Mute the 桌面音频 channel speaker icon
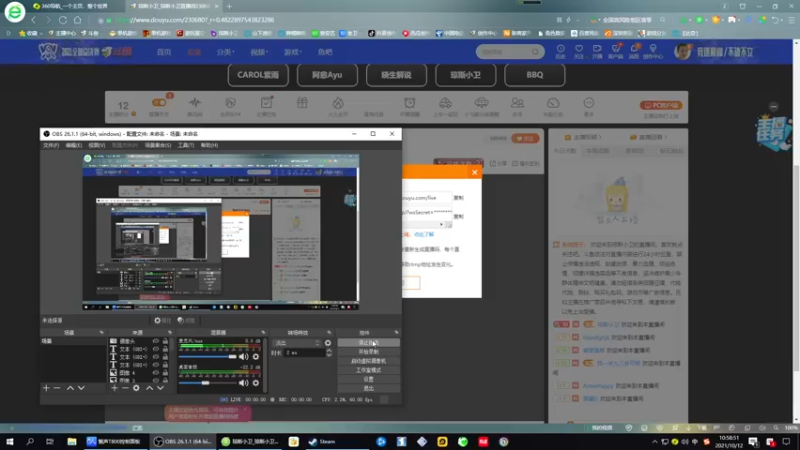800x450 pixels. [x=243, y=383]
